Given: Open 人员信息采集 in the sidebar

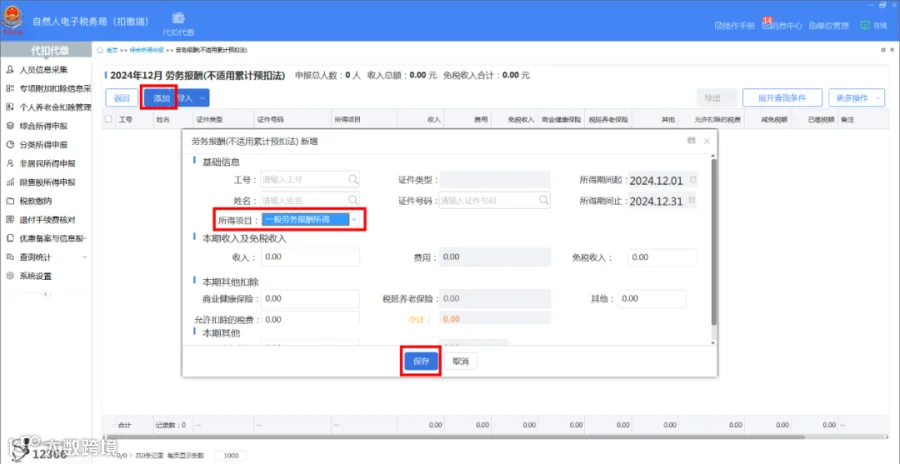Looking at the screenshot, I should coord(44,70).
